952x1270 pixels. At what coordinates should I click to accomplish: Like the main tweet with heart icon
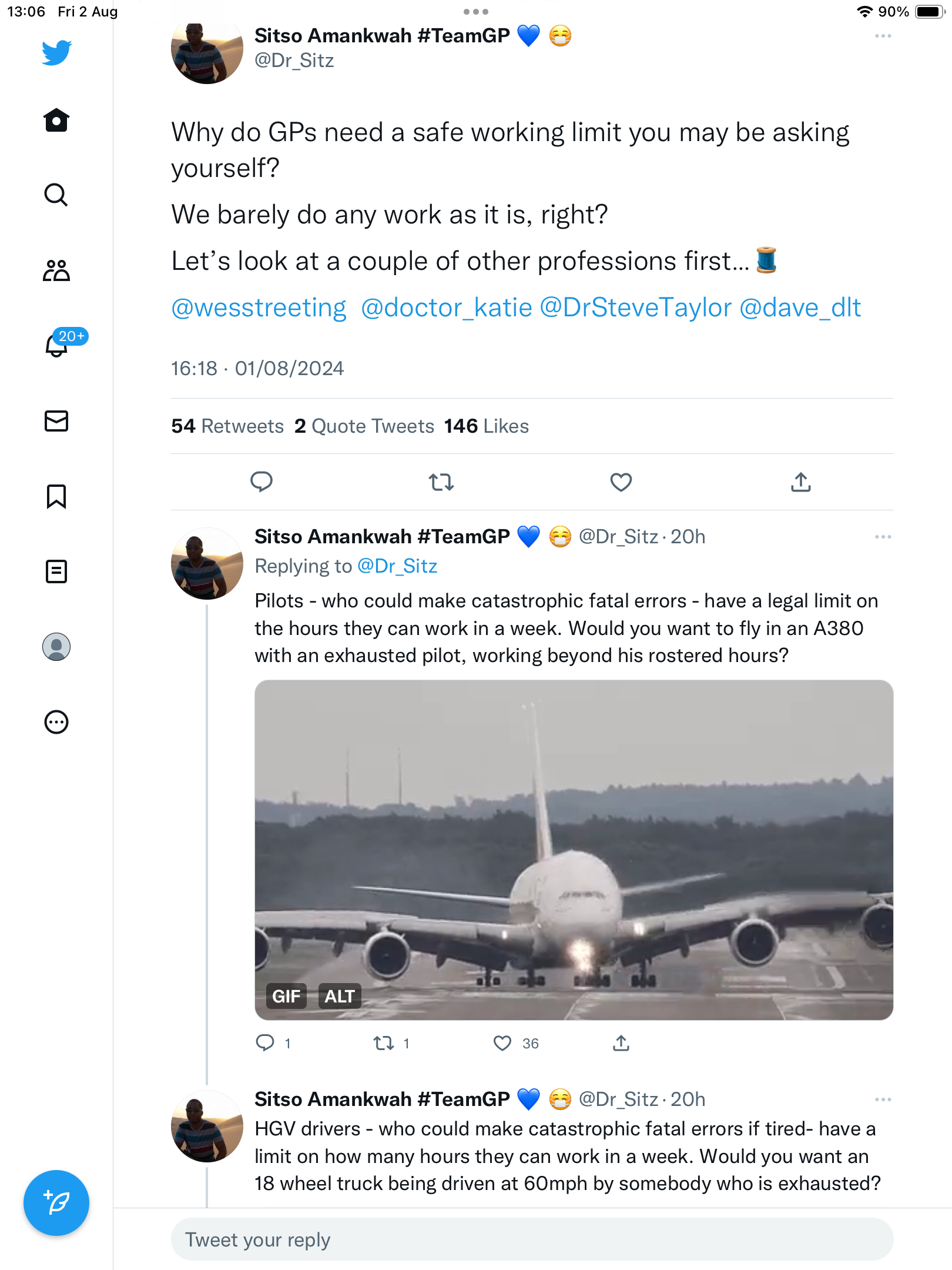(621, 482)
